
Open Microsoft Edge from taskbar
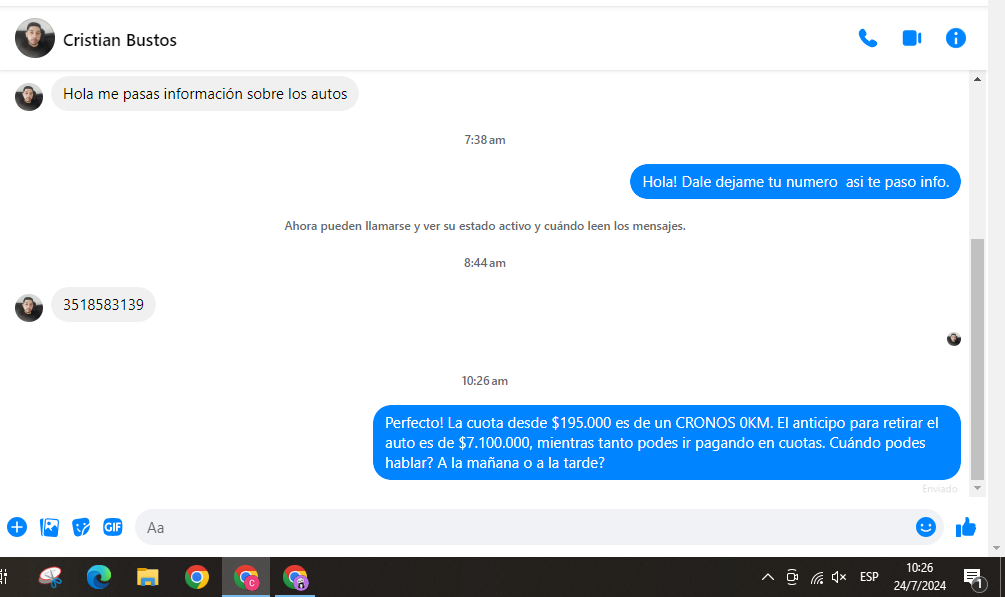coord(99,577)
